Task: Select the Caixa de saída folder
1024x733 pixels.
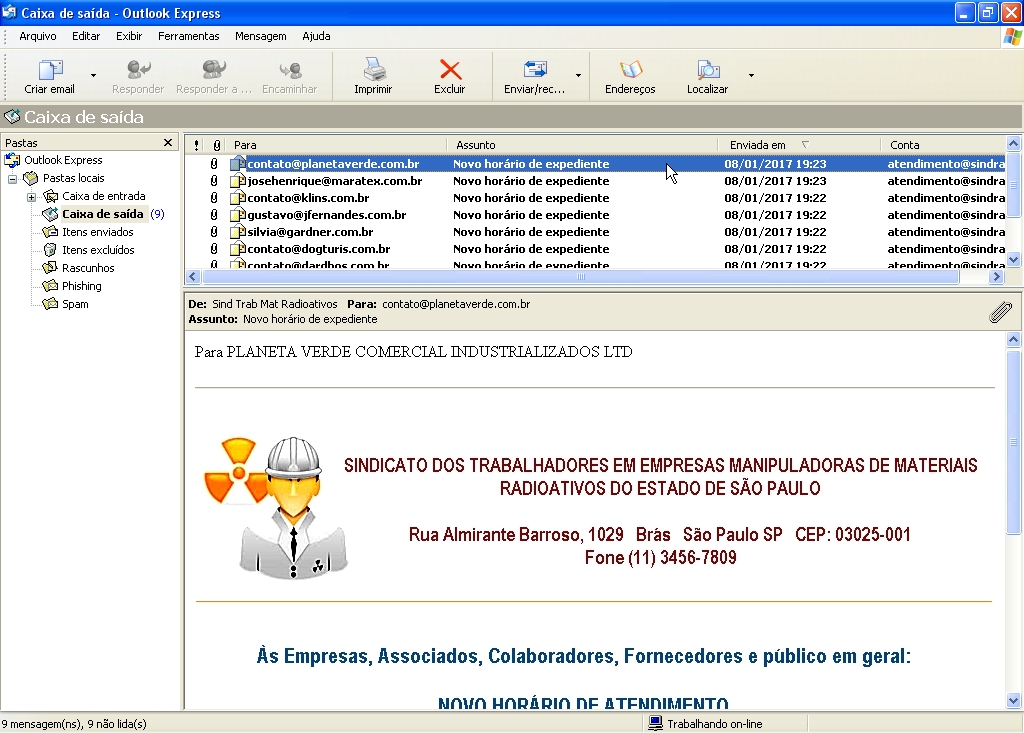Action: (x=103, y=214)
